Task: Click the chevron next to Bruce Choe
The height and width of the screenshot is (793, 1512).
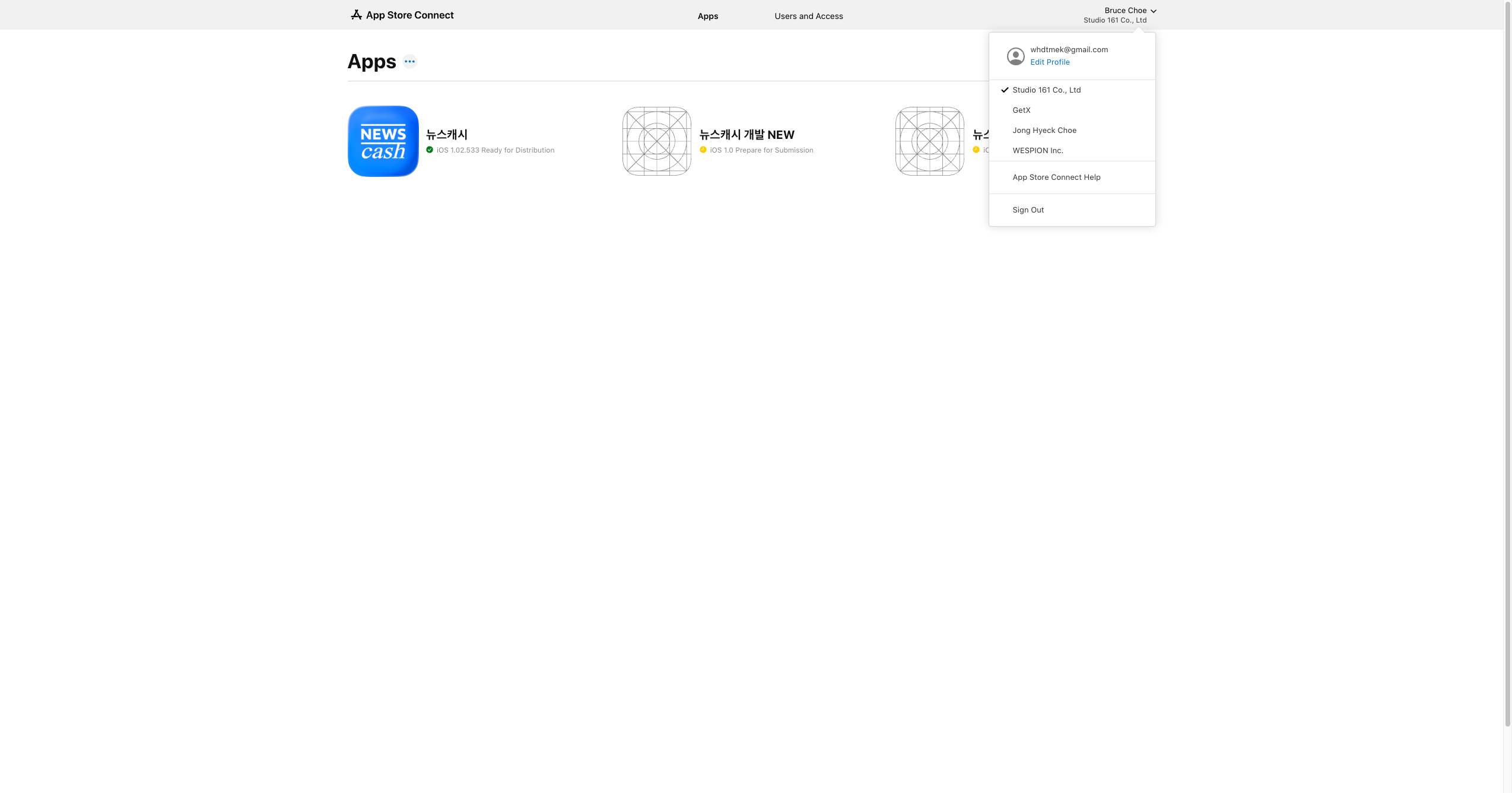Action: click(1153, 11)
